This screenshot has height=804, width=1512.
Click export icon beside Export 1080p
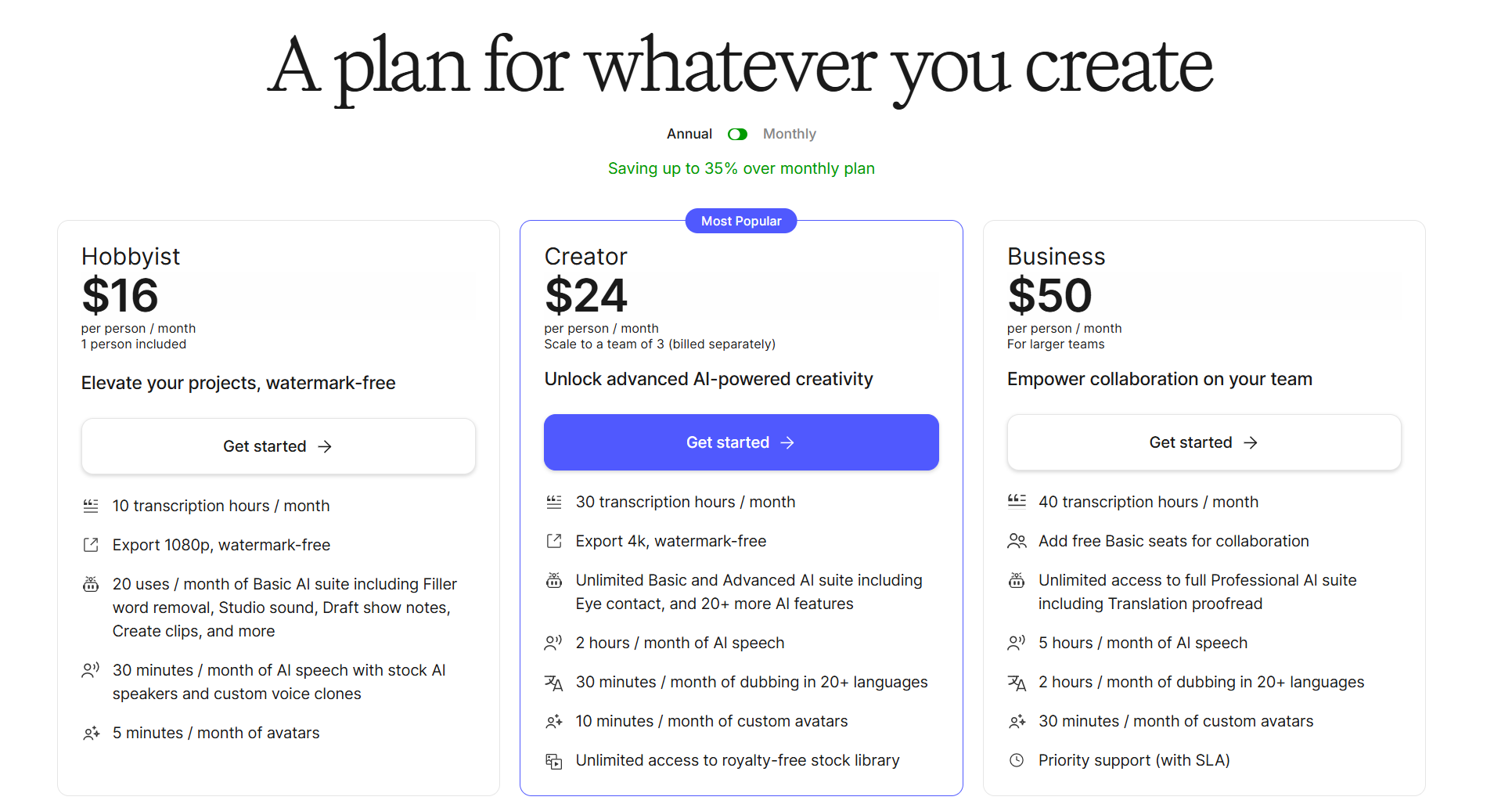coord(91,545)
